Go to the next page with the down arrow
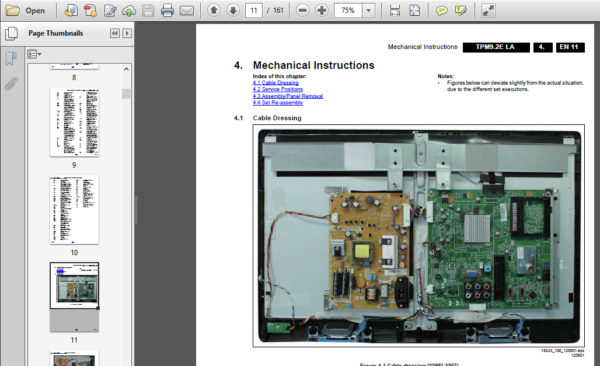Screen dimensions: 600x366 coord(233,10)
